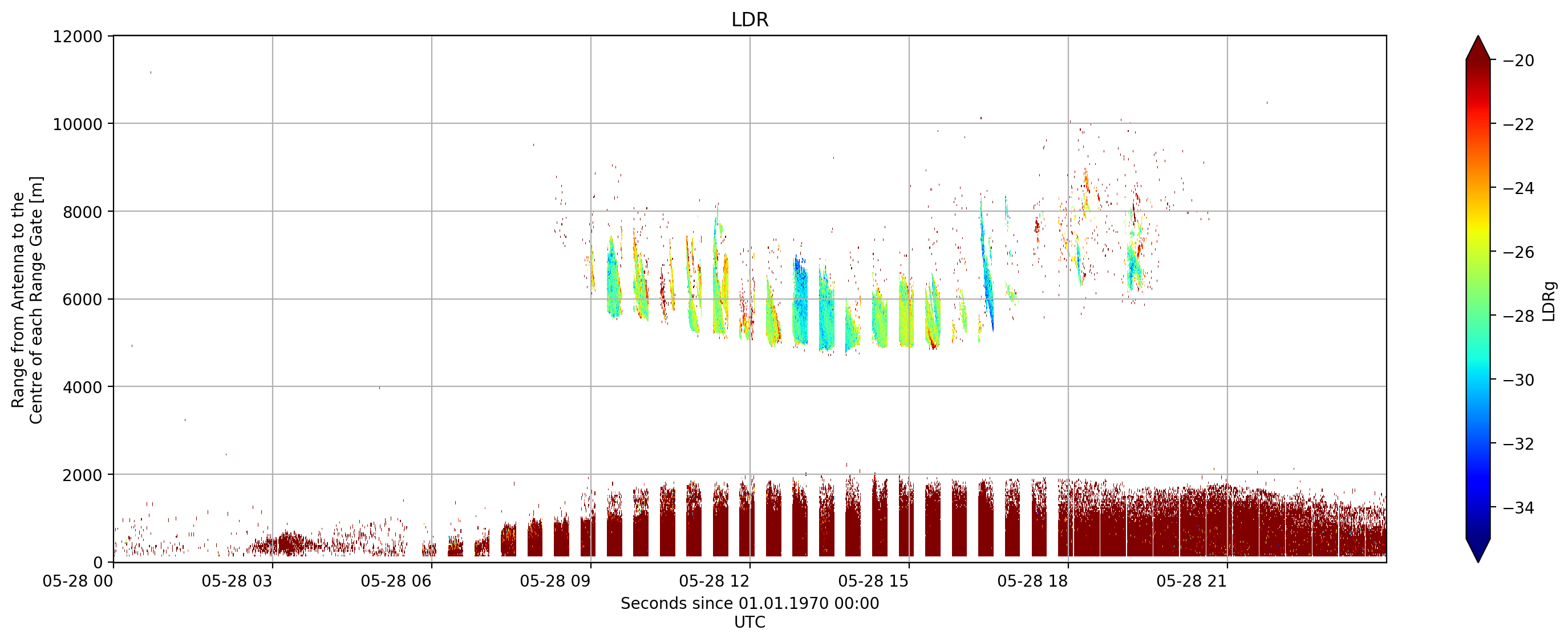Click the colorbar tick label −26
1568x642 pixels.
coord(1518,252)
